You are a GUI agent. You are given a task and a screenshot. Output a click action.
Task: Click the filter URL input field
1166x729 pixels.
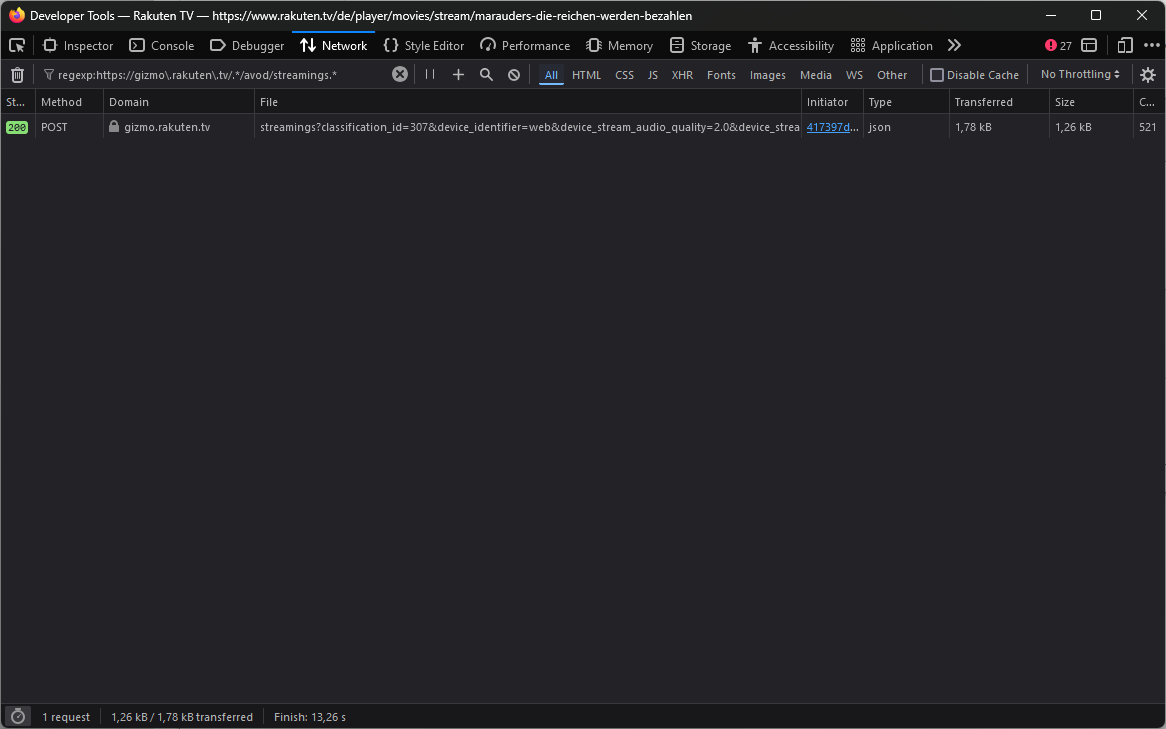coord(223,74)
